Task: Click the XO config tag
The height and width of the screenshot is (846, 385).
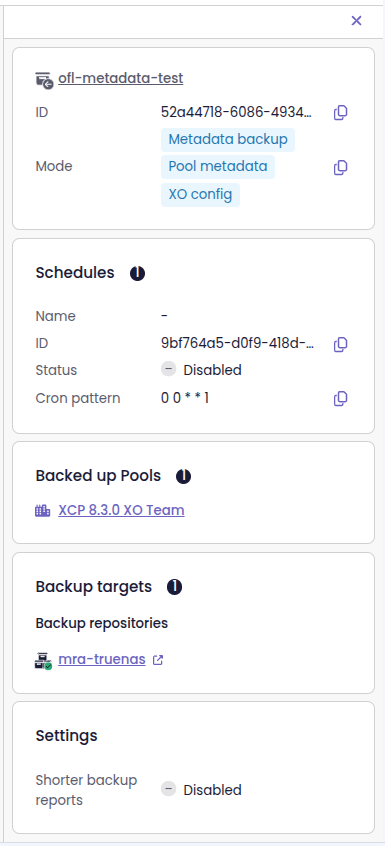Action: [x=201, y=194]
